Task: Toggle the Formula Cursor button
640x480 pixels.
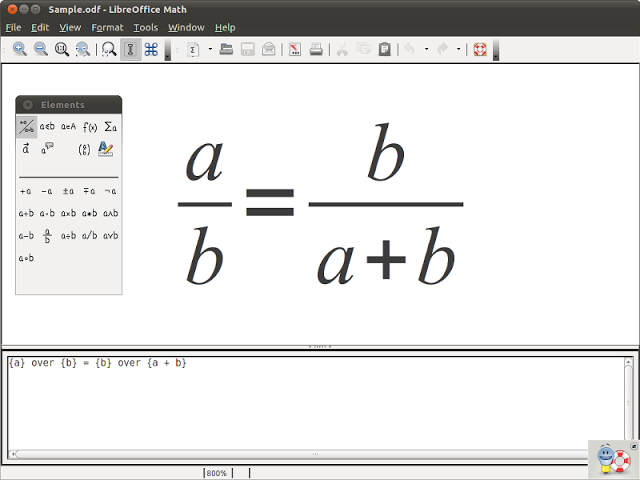Action: tap(131, 49)
